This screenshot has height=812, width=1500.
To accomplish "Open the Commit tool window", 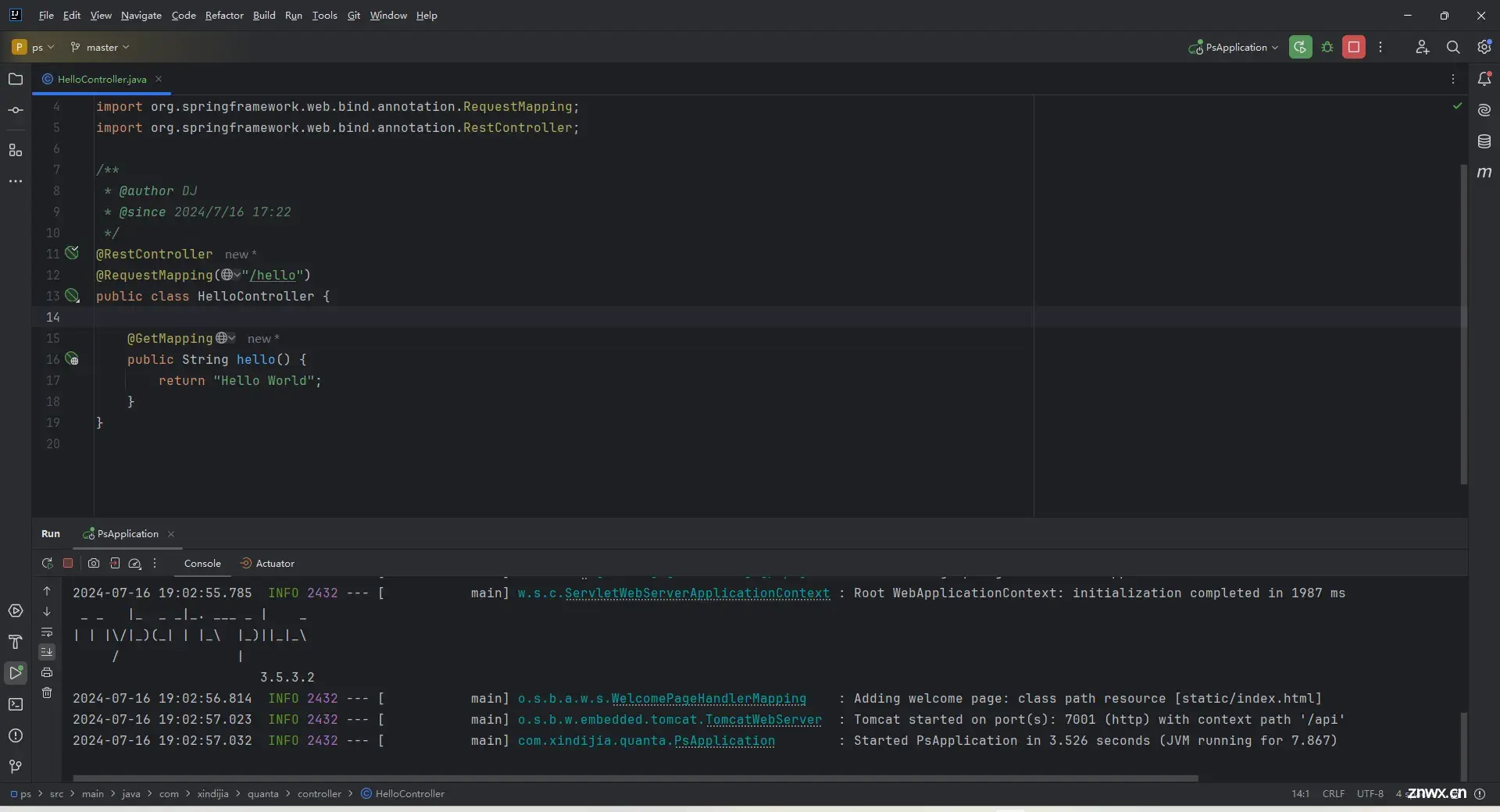I will tap(15, 110).
